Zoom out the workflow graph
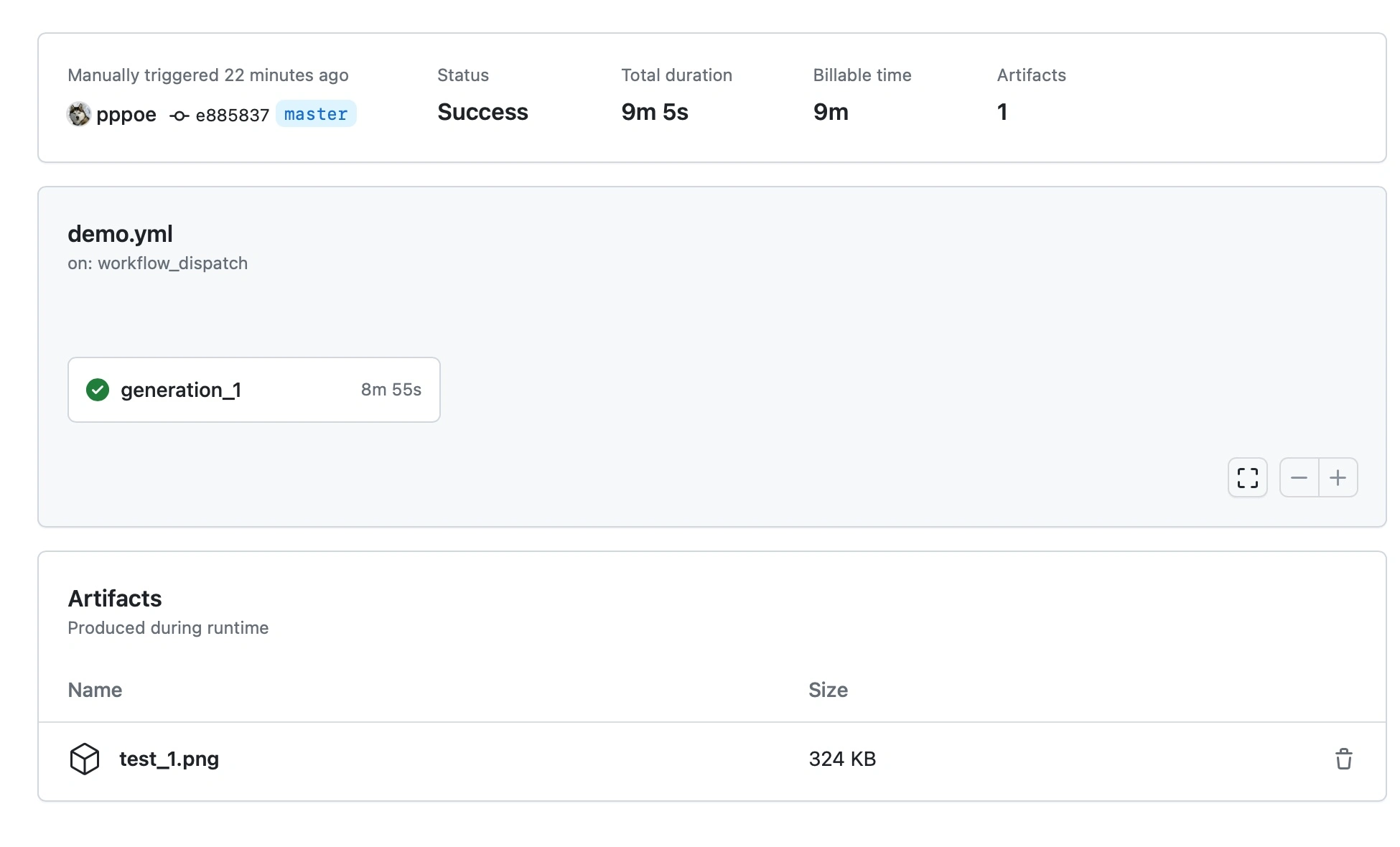Screen dimensions: 1400x847 1299,478
